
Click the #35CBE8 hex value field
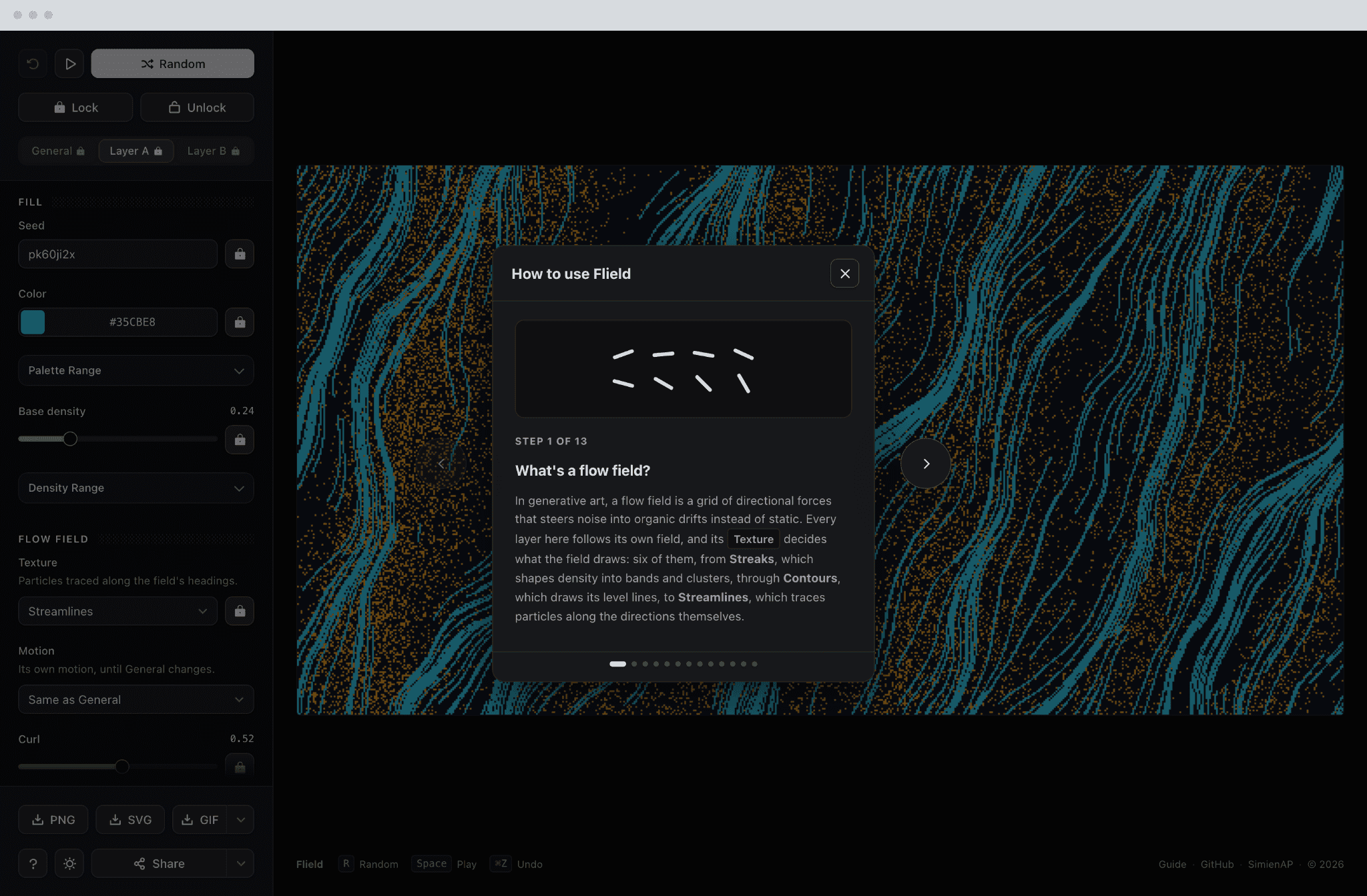point(132,322)
